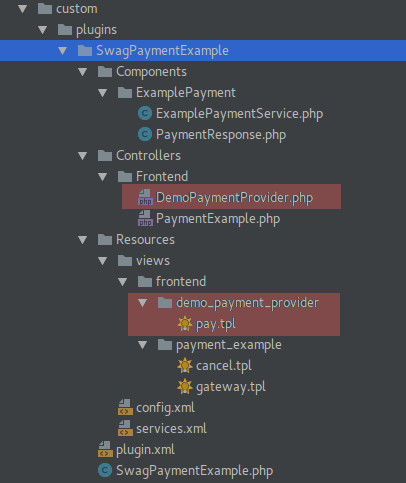Collapse the plugins folder arrow
Viewport: 406px width, 483px height.
tap(43, 30)
